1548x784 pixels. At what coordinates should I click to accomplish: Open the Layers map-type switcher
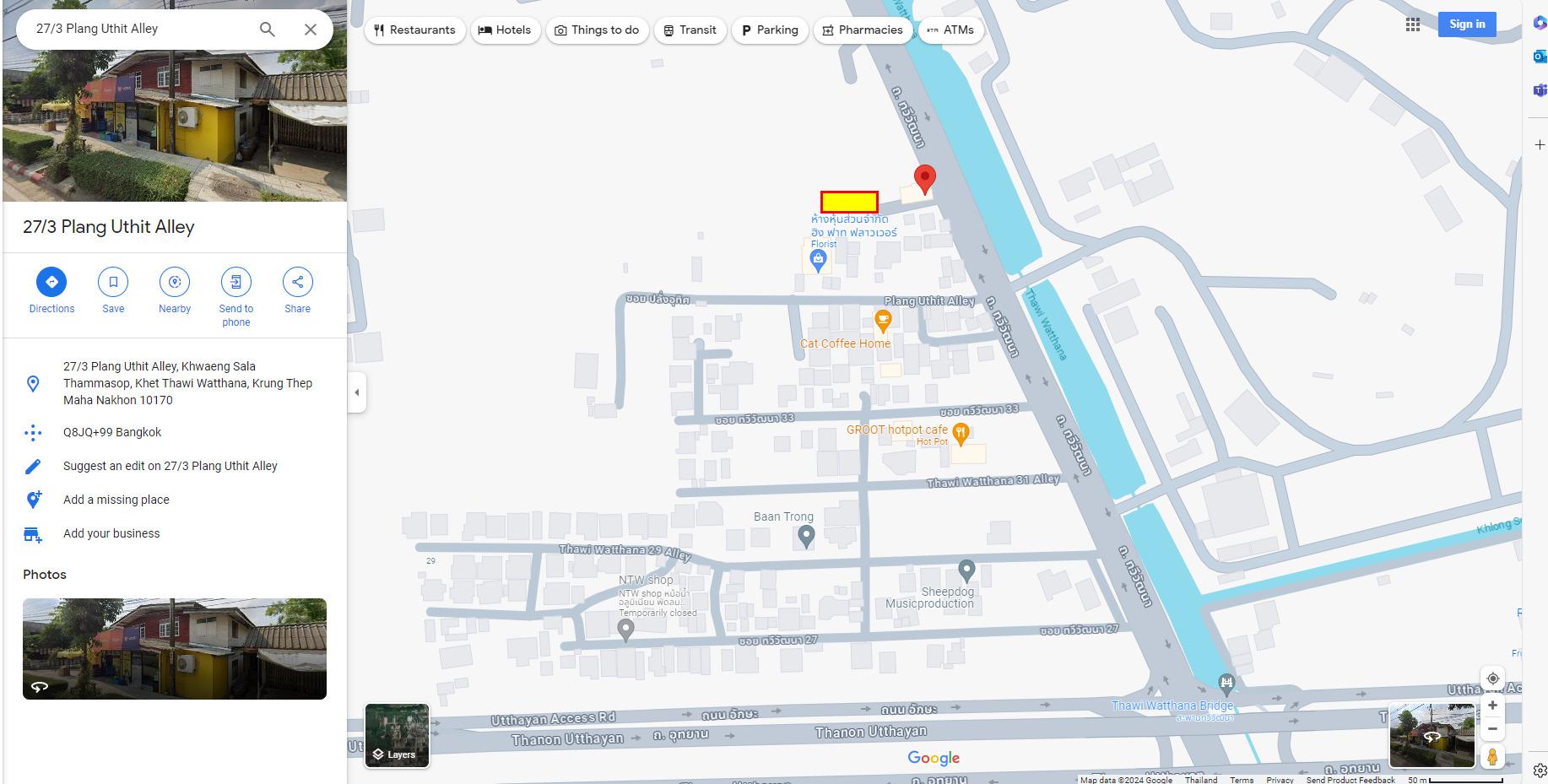(x=397, y=736)
